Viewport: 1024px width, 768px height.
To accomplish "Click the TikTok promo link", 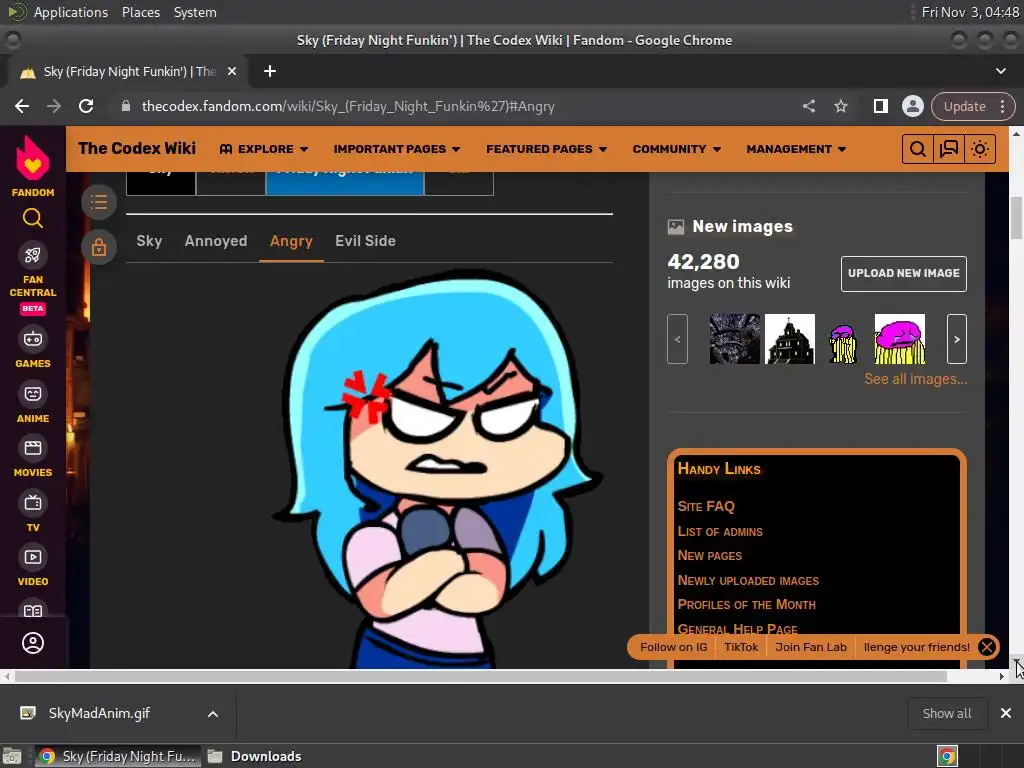I will pos(741,647).
